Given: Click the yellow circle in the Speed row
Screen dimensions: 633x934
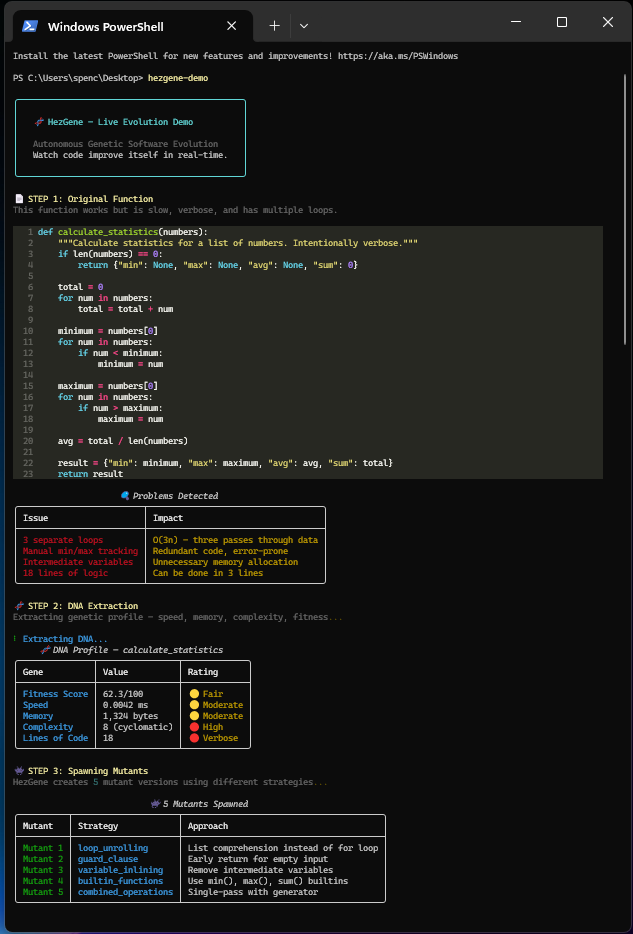Looking at the screenshot, I should coord(194,705).
